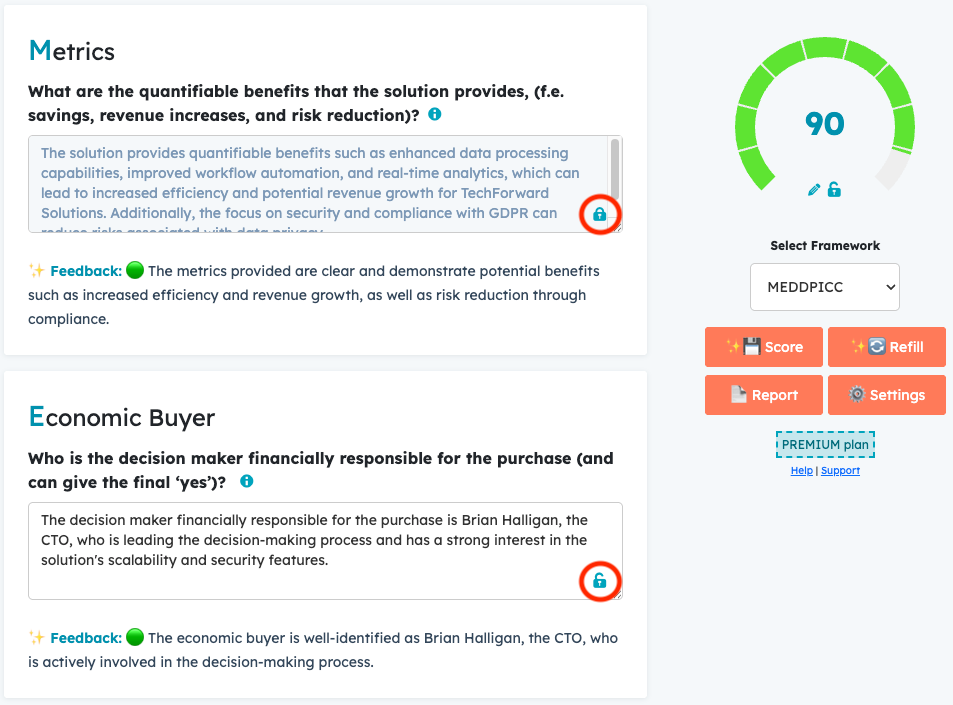Click inside the Metrics answer text area
Viewport: 953px width, 705px height.
[300, 184]
